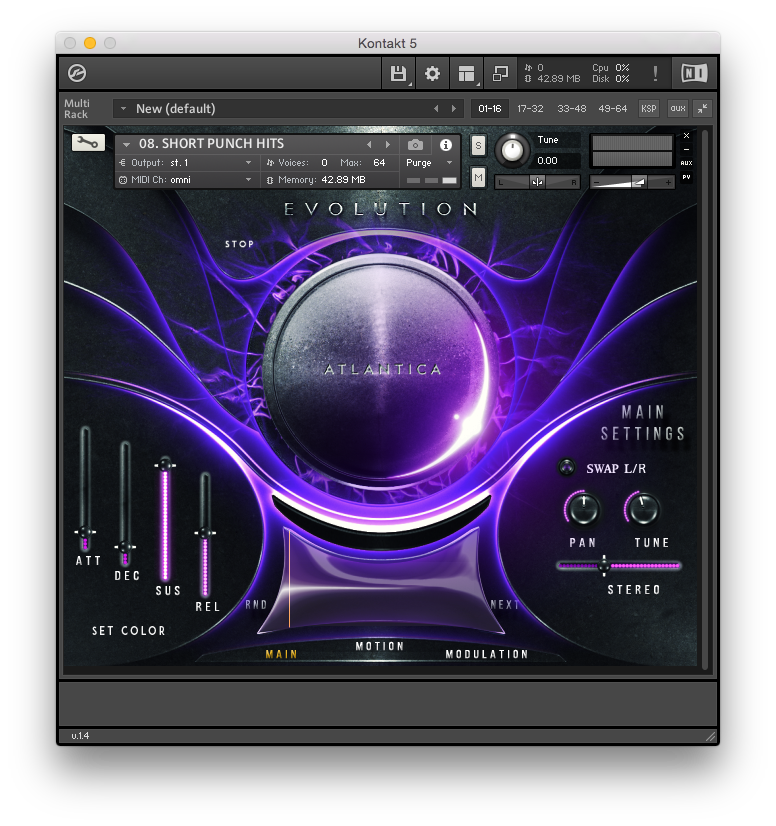Click the STEREO width slider handle

(604, 566)
